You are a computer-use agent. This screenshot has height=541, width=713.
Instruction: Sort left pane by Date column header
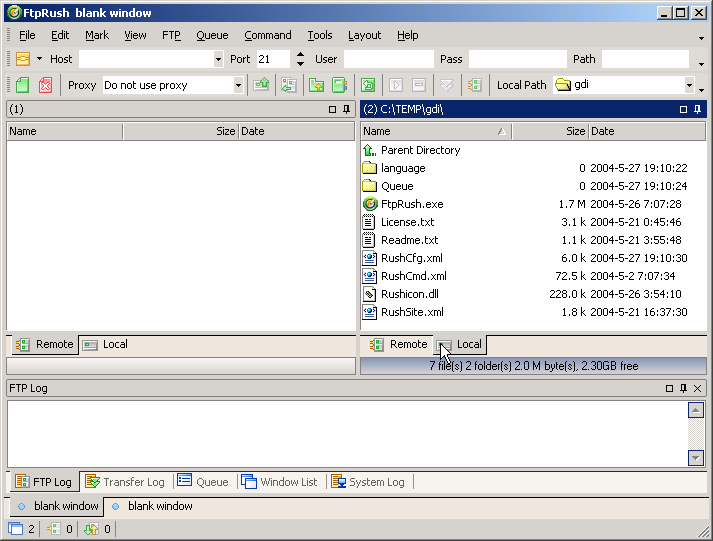click(x=296, y=131)
